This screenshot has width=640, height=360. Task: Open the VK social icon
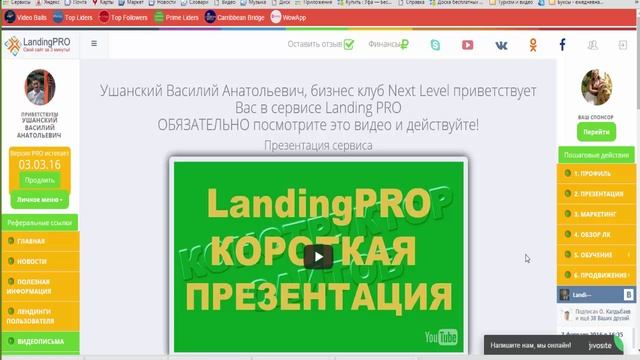click(501, 45)
